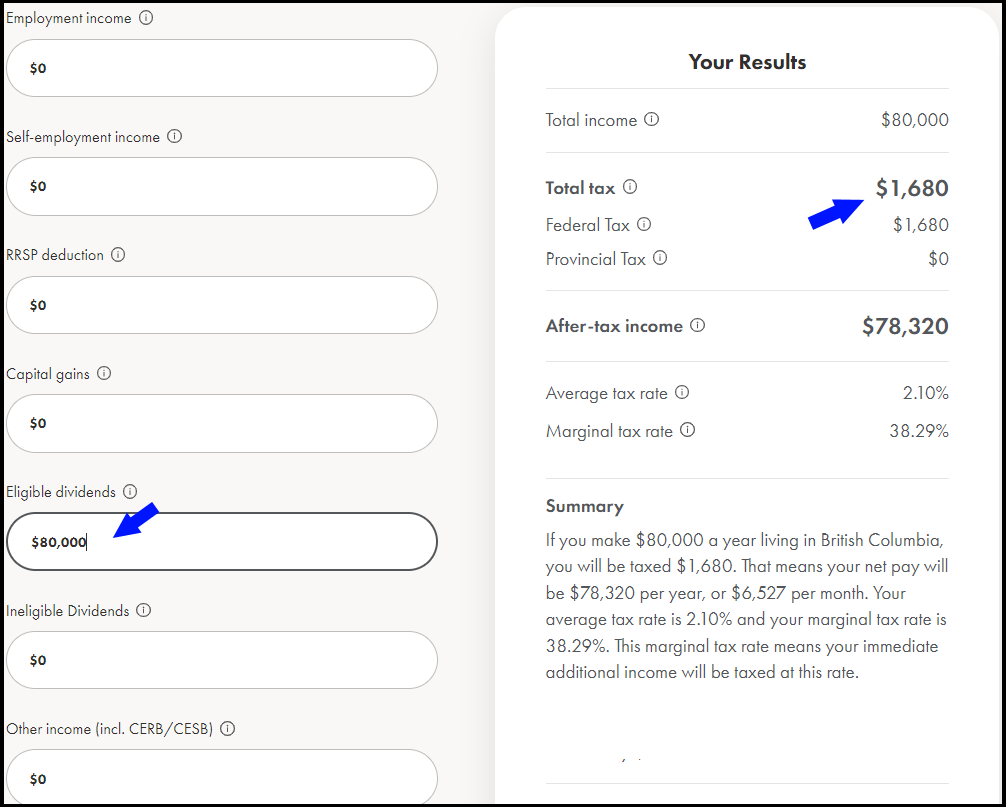Open the Total tax info tooltip
1006x807 pixels.
point(629,187)
